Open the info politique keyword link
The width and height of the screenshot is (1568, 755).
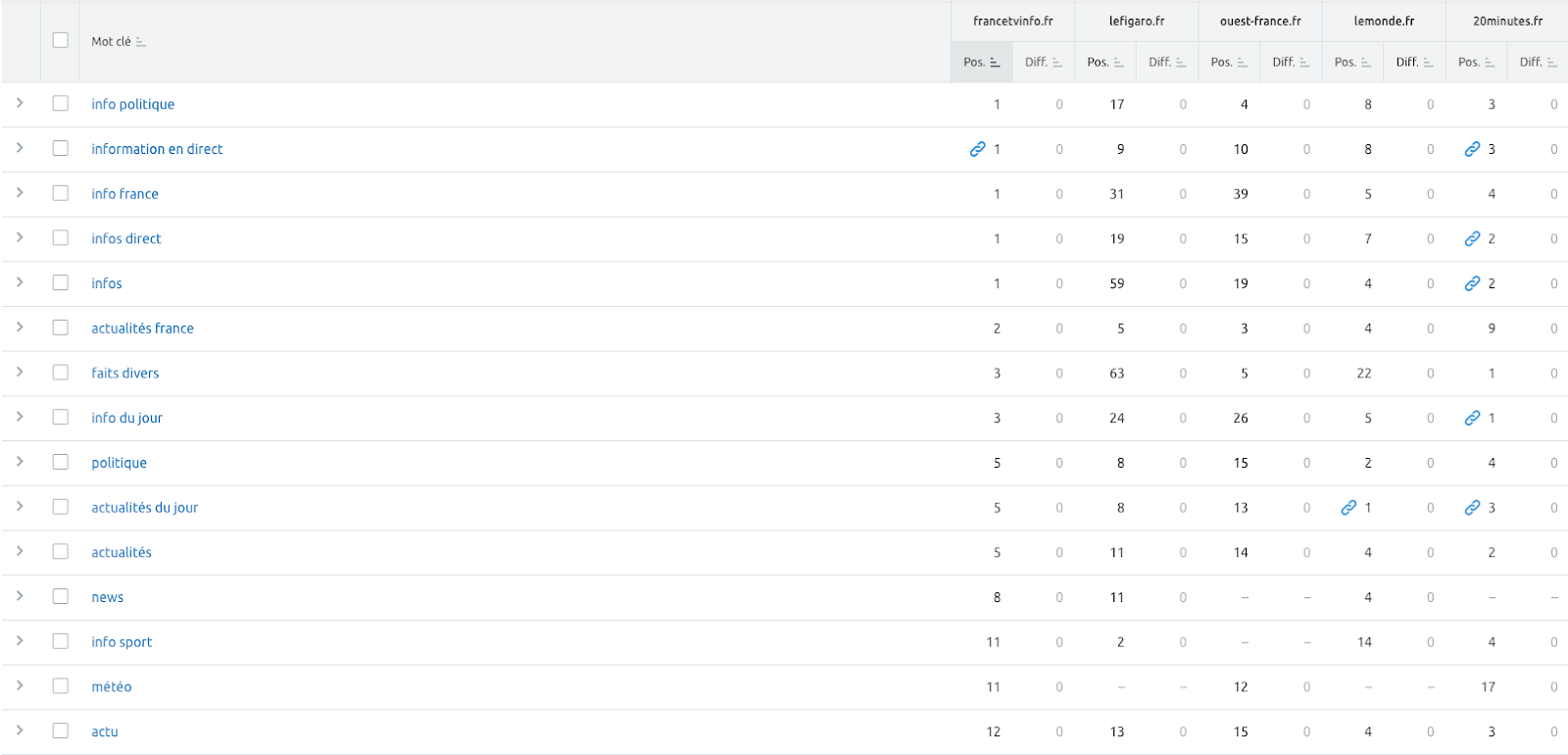133,104
